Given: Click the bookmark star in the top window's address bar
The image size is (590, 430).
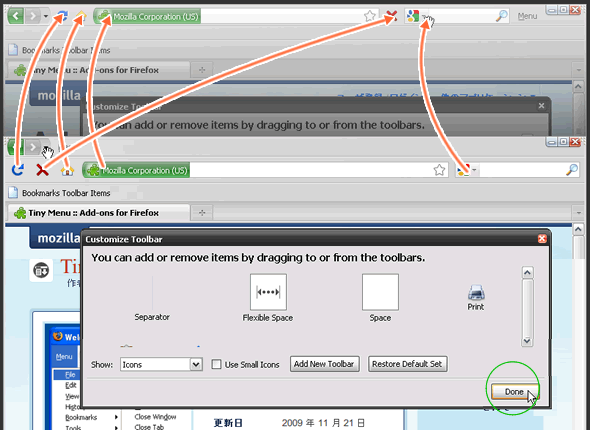Looking at the screenshot, I should [x=370, y=16].
